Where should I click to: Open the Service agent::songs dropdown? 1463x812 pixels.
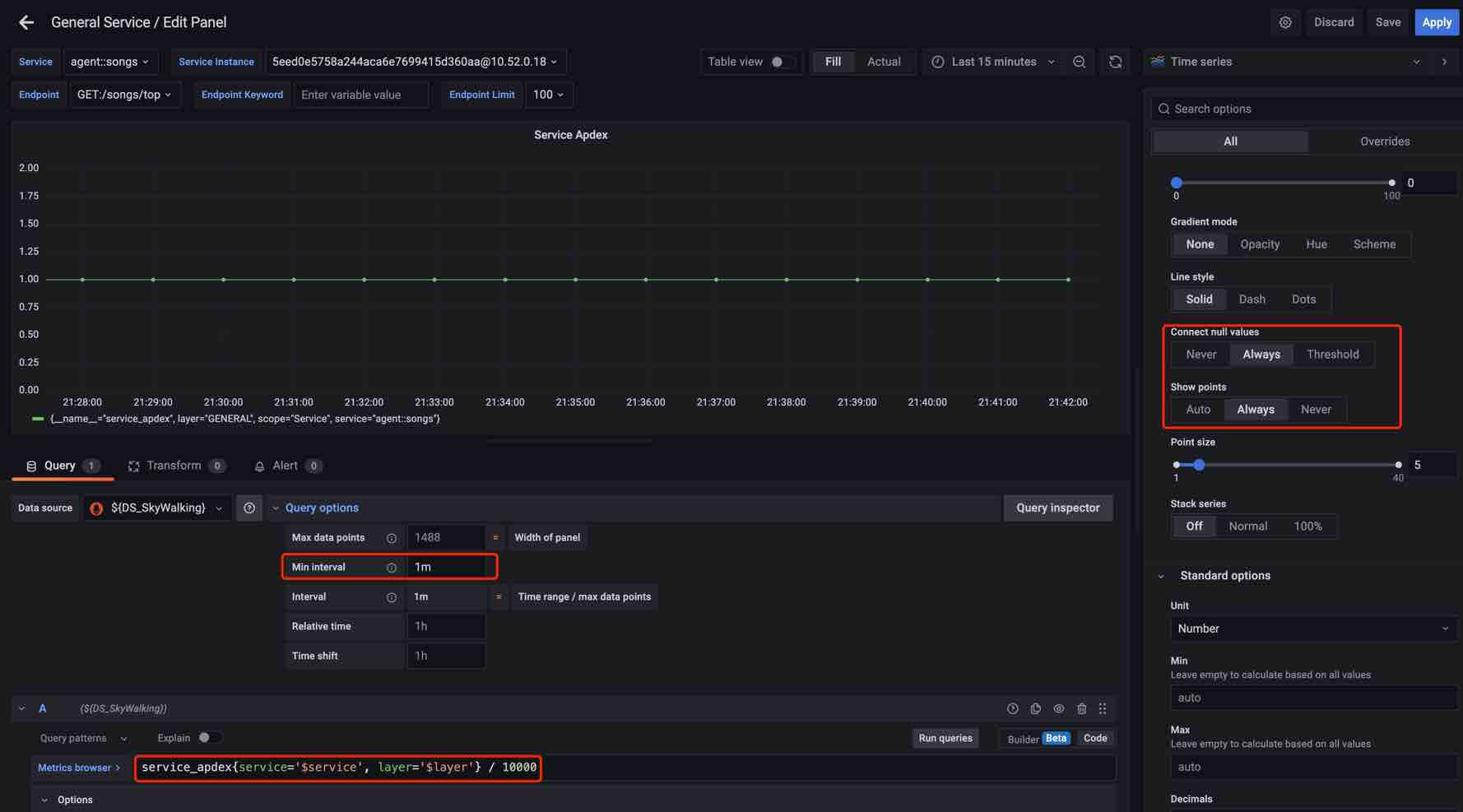point(109,62)
